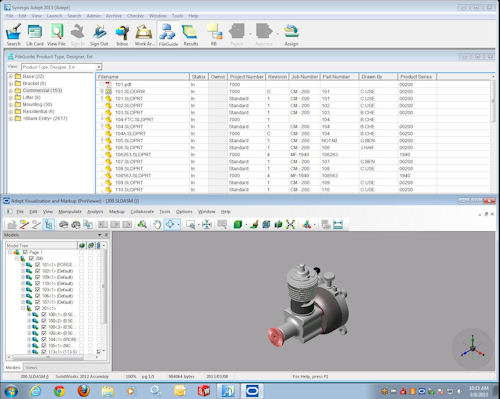Uncheck the 107<1> (Default) part checkbox
This screenshot has height=399, width=500.
[38, 302]
